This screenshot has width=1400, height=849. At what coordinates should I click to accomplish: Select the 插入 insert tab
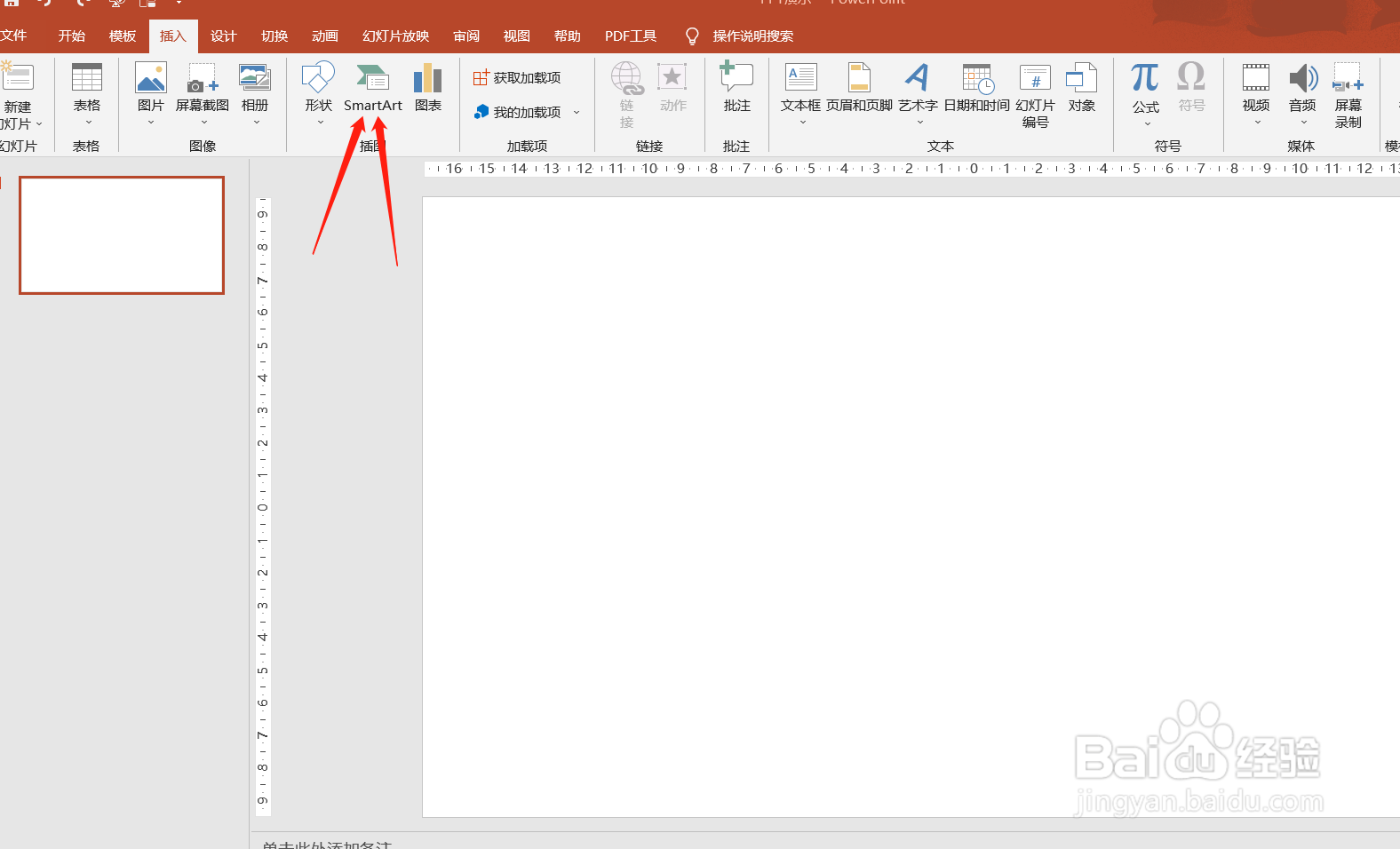pos(173,36)
